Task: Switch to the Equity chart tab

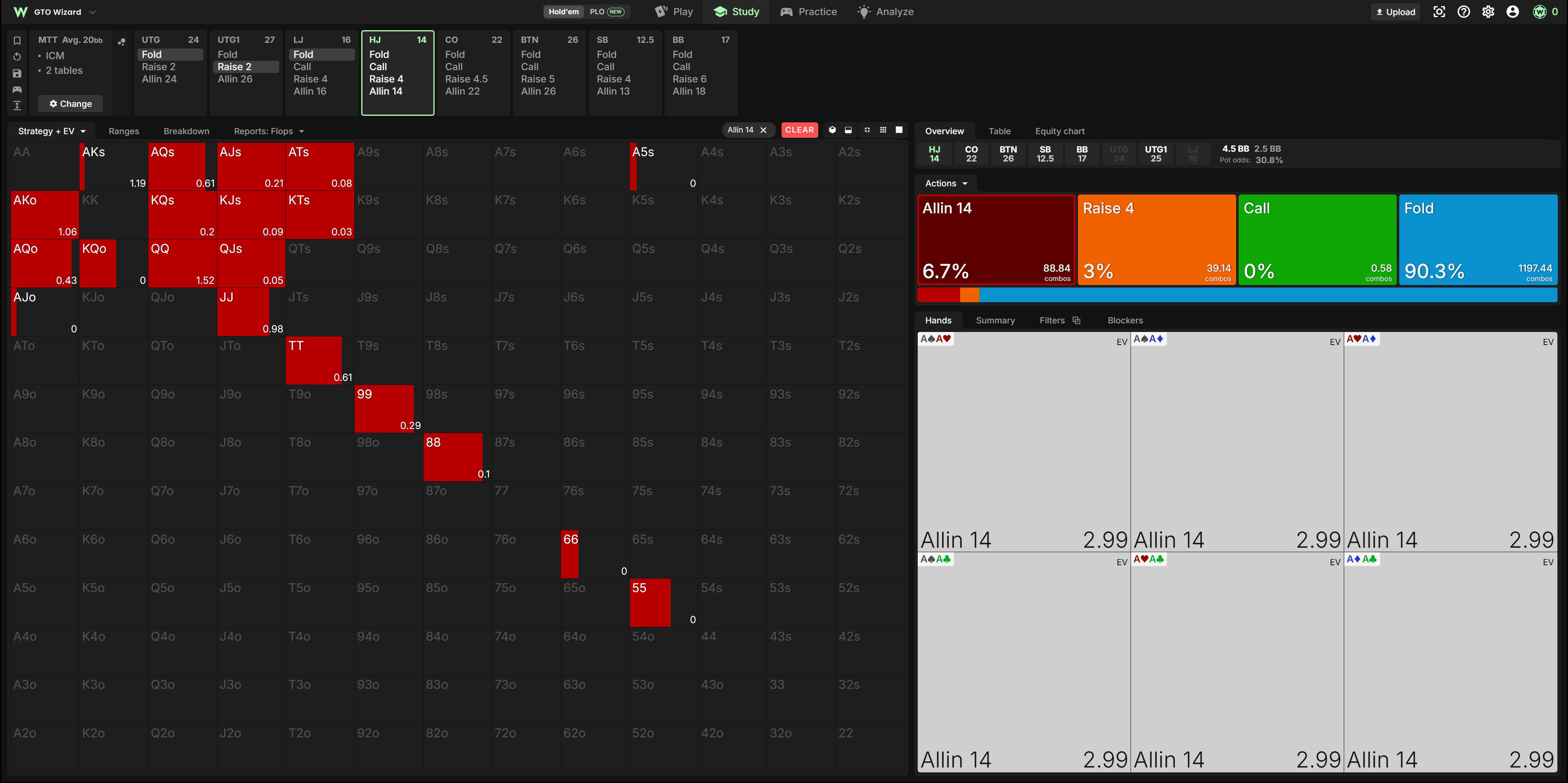Action: click(x=1059, y=131)
